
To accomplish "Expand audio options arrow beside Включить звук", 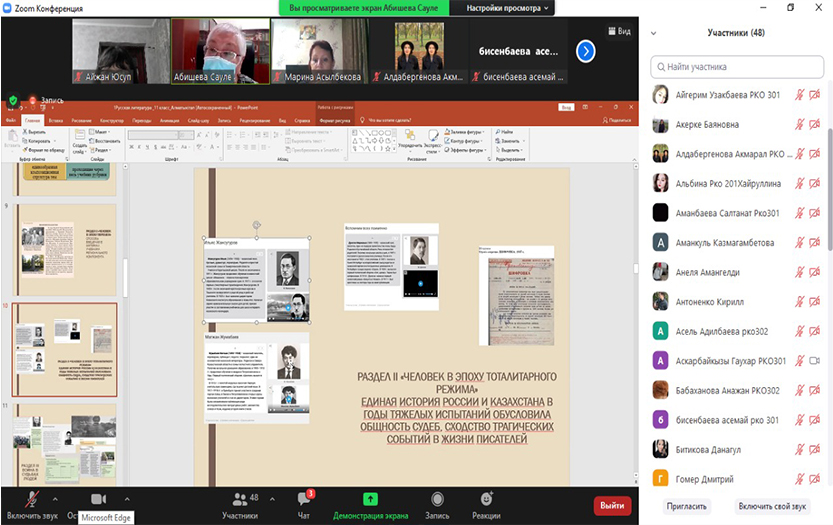I will pyautogui.click(x=54, y=498).
